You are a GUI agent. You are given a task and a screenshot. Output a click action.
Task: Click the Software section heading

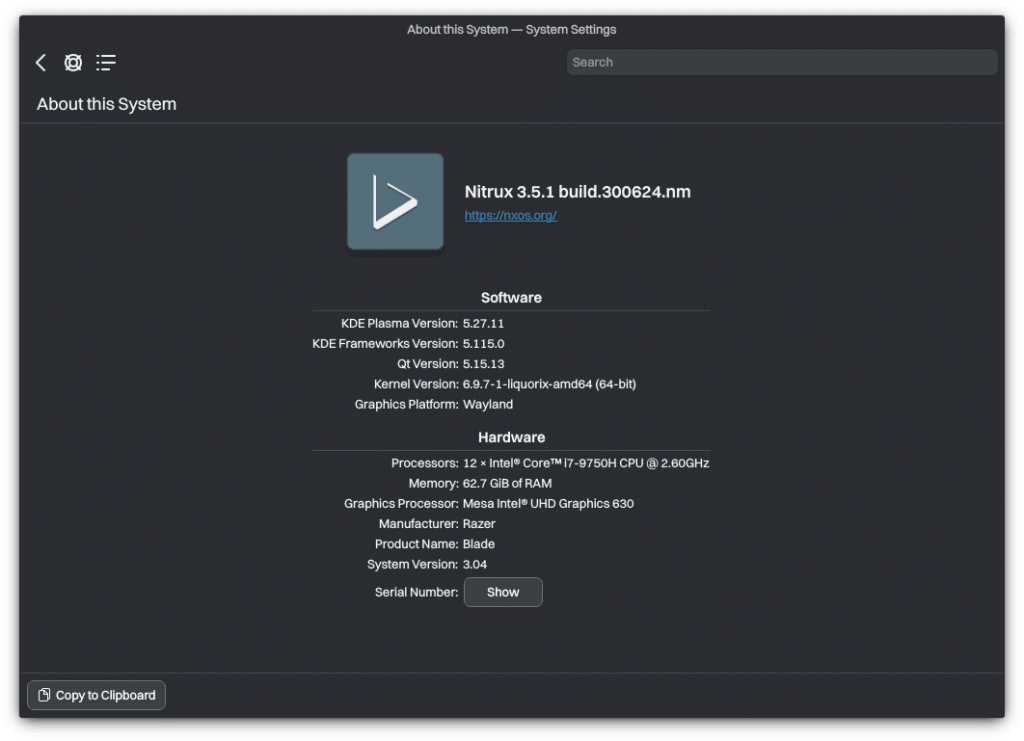(511, 298)
